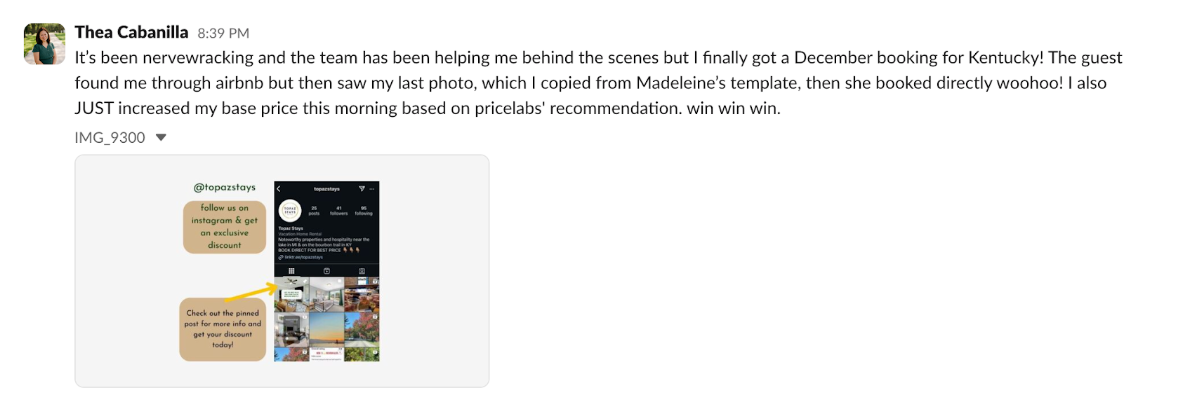Select the grid posts tab icon
The height and width of the screenshot is (400, 1178).
pos(291,270)
